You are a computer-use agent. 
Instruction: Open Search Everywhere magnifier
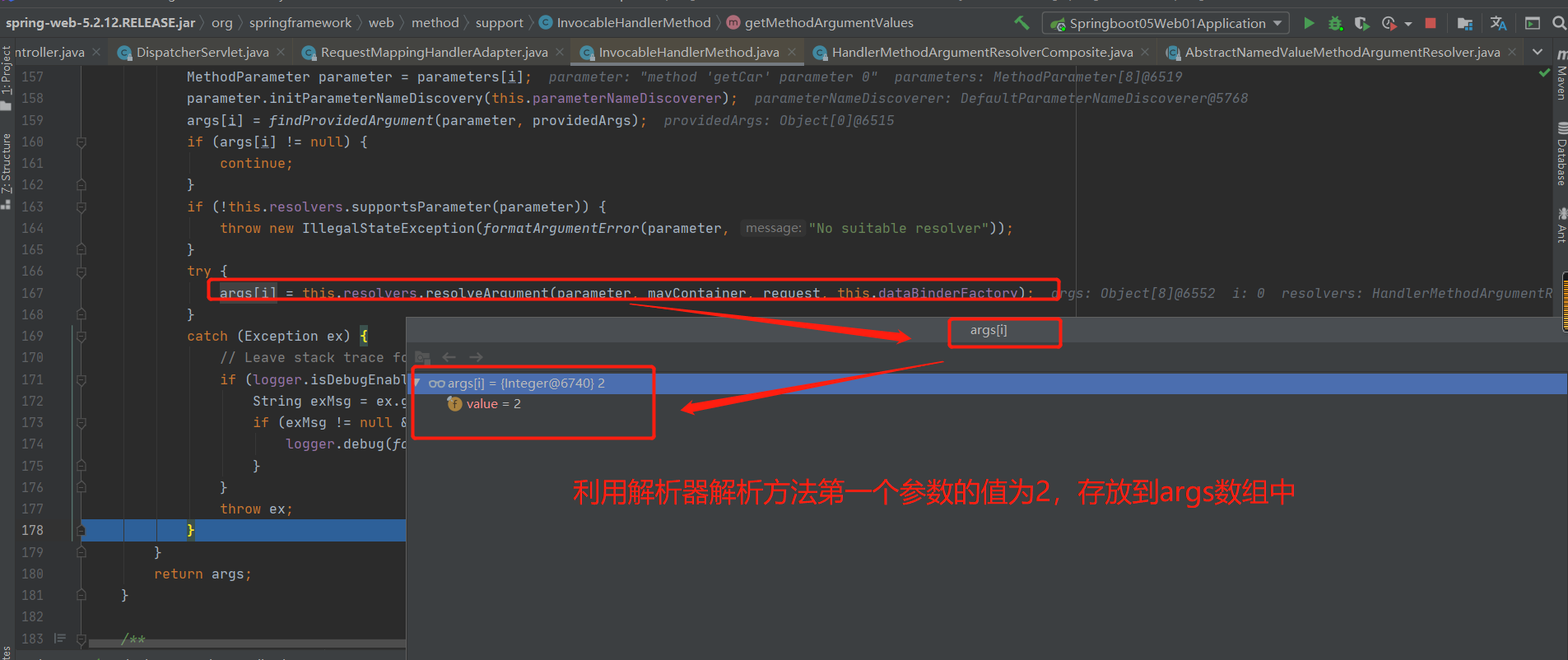[x=1558, y=23]
